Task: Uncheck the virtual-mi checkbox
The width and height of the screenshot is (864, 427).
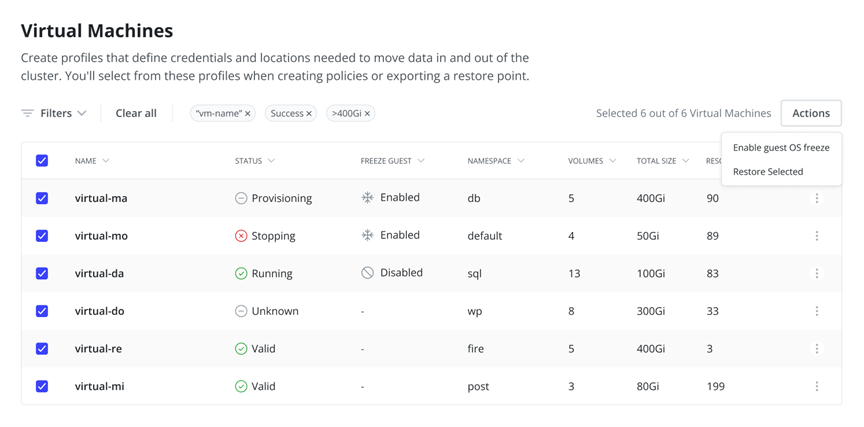Action: pos(42,386)
